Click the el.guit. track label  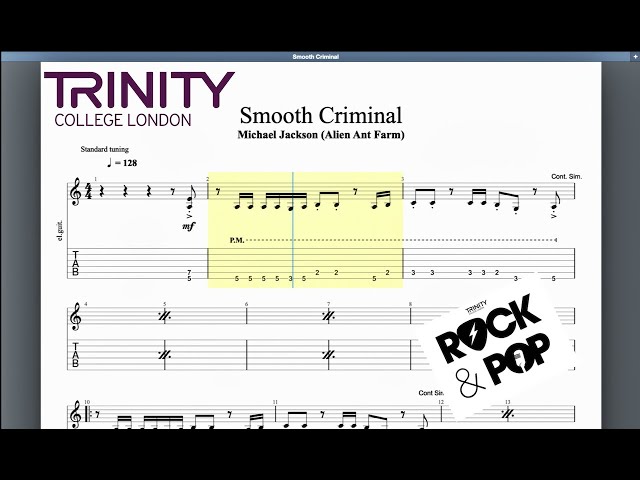[60, 231]
